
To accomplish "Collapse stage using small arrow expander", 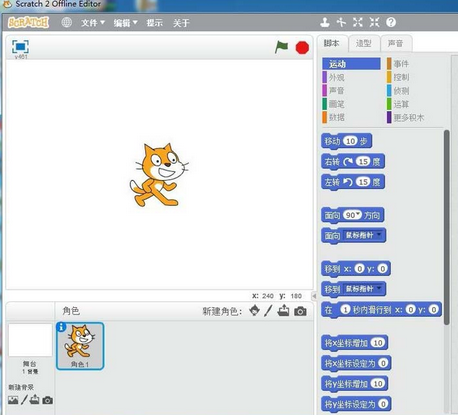I will (314, 296).
